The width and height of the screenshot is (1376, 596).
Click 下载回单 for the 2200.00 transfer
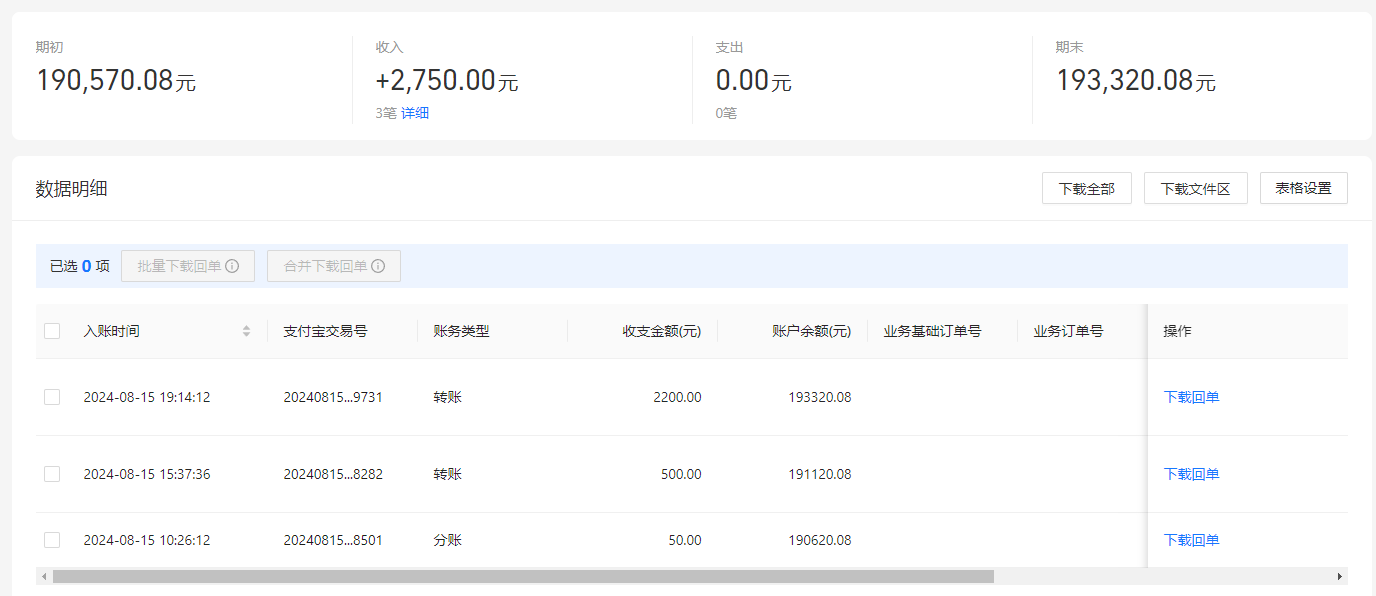1191,397
